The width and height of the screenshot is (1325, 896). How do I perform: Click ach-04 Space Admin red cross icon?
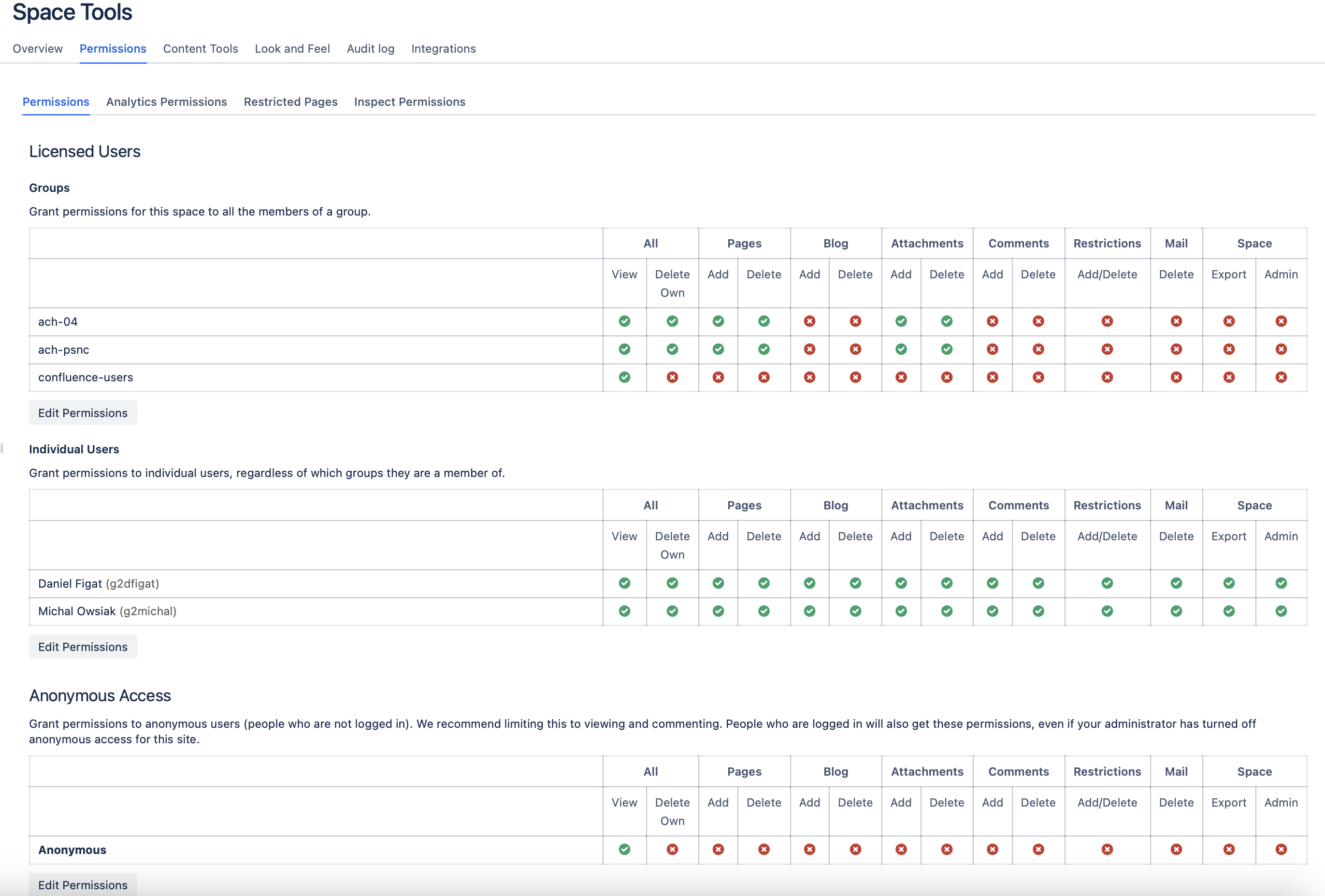point(1281,321)
